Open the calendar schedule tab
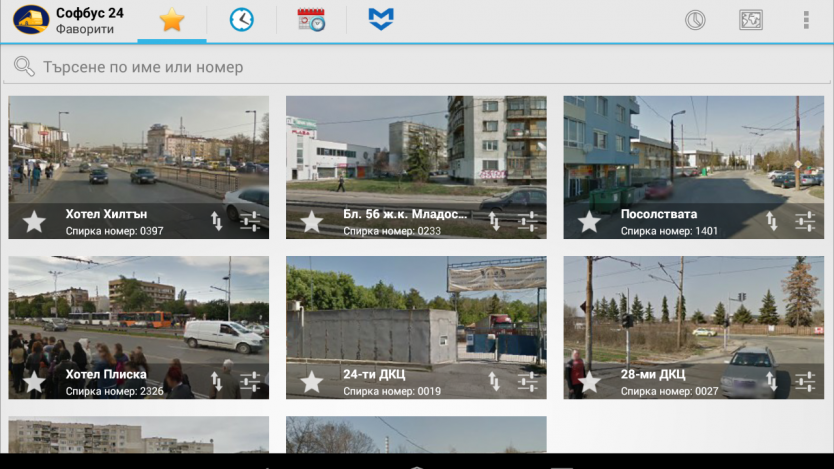 point(311,20)
